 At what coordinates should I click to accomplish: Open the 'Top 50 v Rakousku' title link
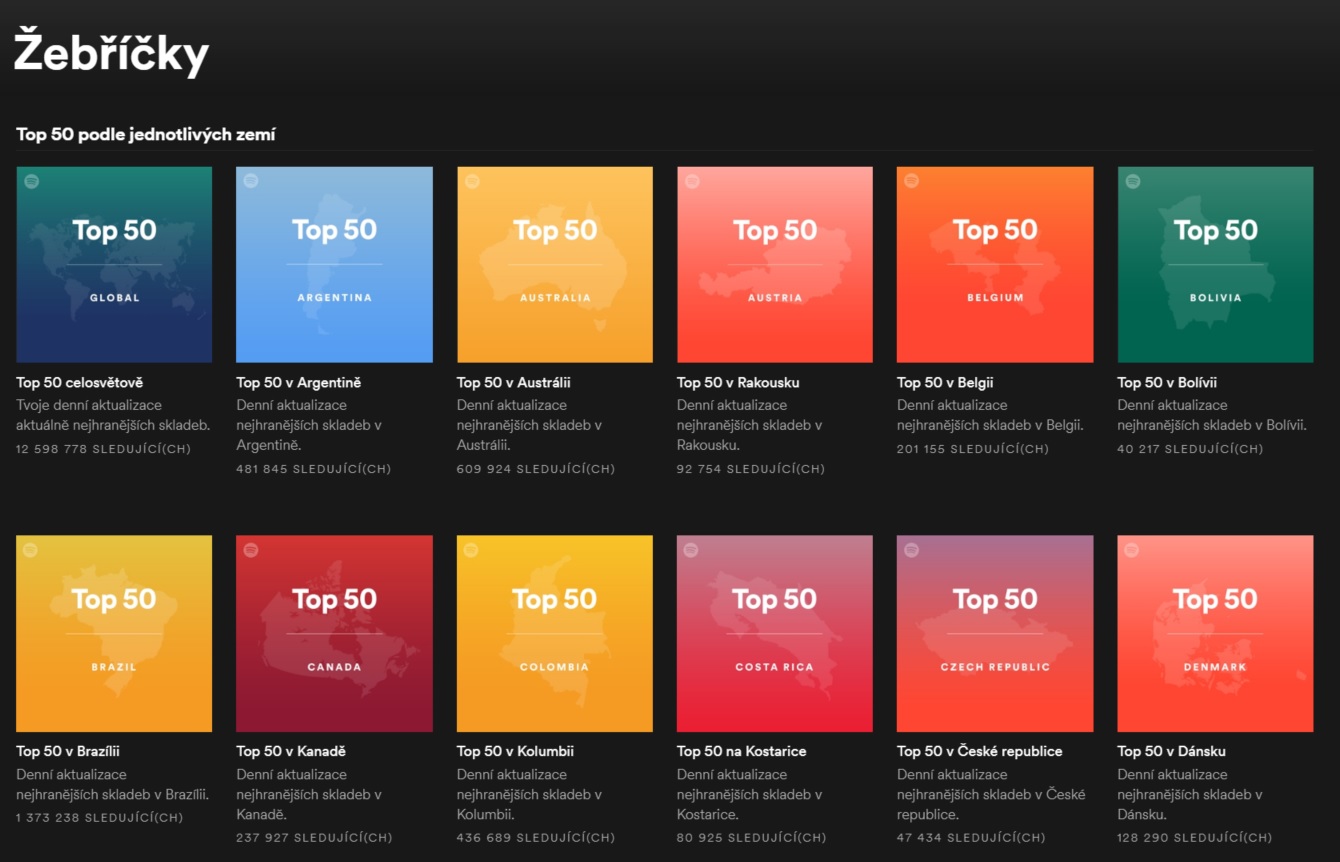pyautogui.click(x=738, y=382)
